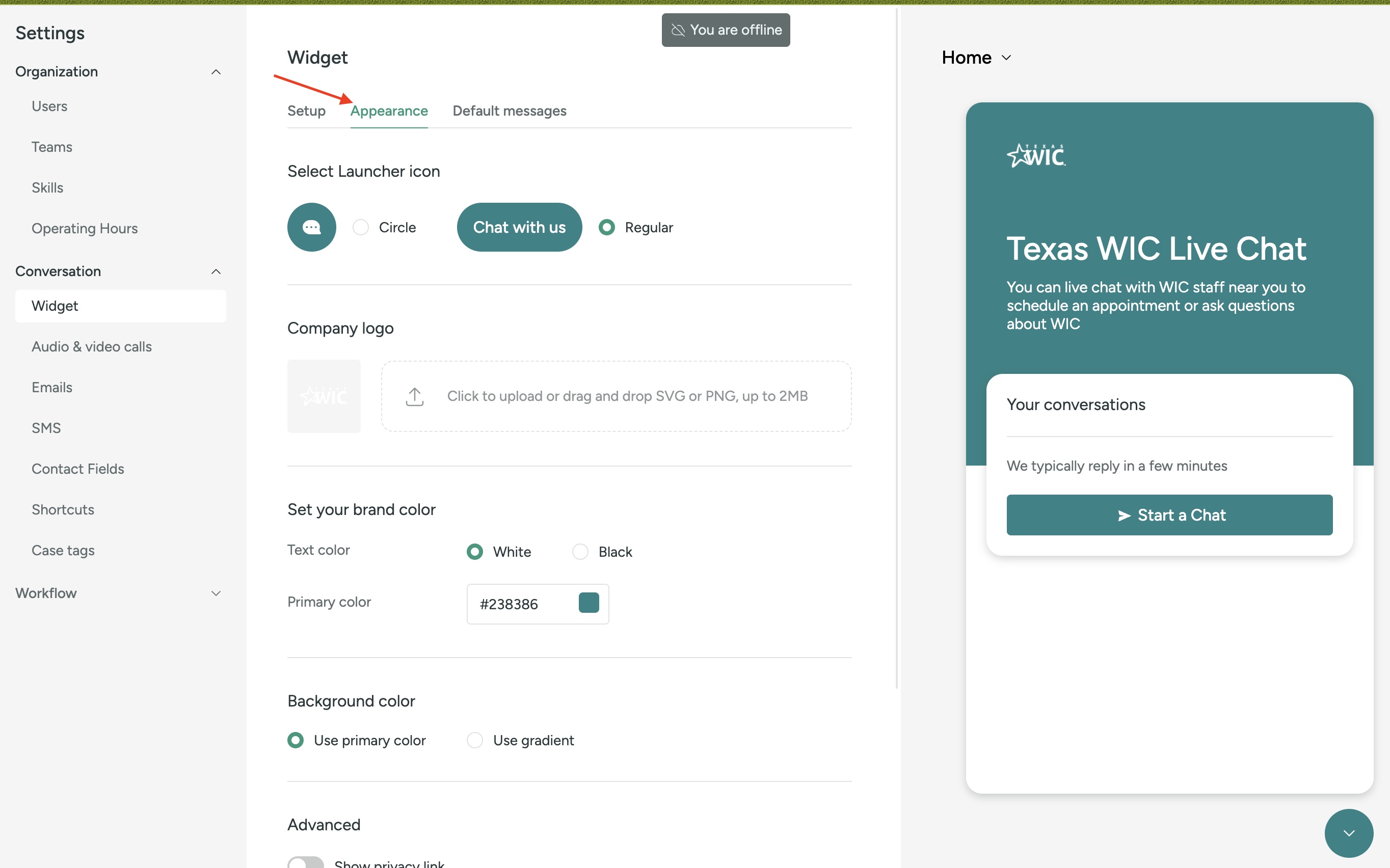Click the company logo thumbnail
Screen dimensions: 1390x868
(x=324, y=396)
